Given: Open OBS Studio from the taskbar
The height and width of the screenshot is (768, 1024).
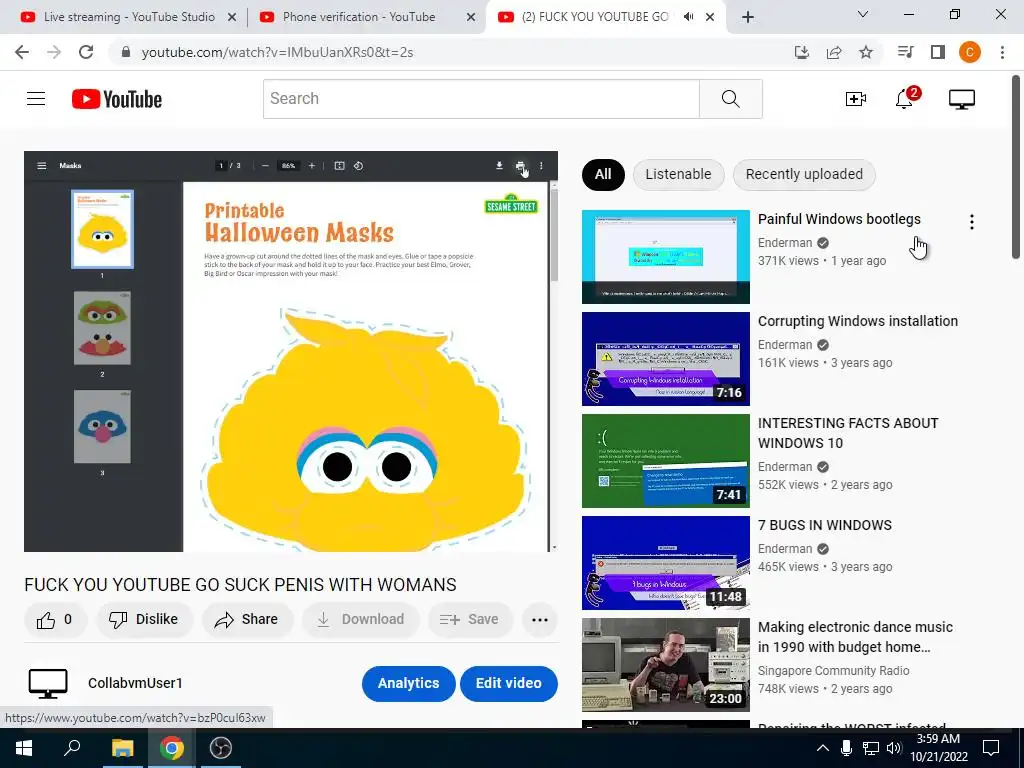Looking at the screenshot, I should (221, 748).
